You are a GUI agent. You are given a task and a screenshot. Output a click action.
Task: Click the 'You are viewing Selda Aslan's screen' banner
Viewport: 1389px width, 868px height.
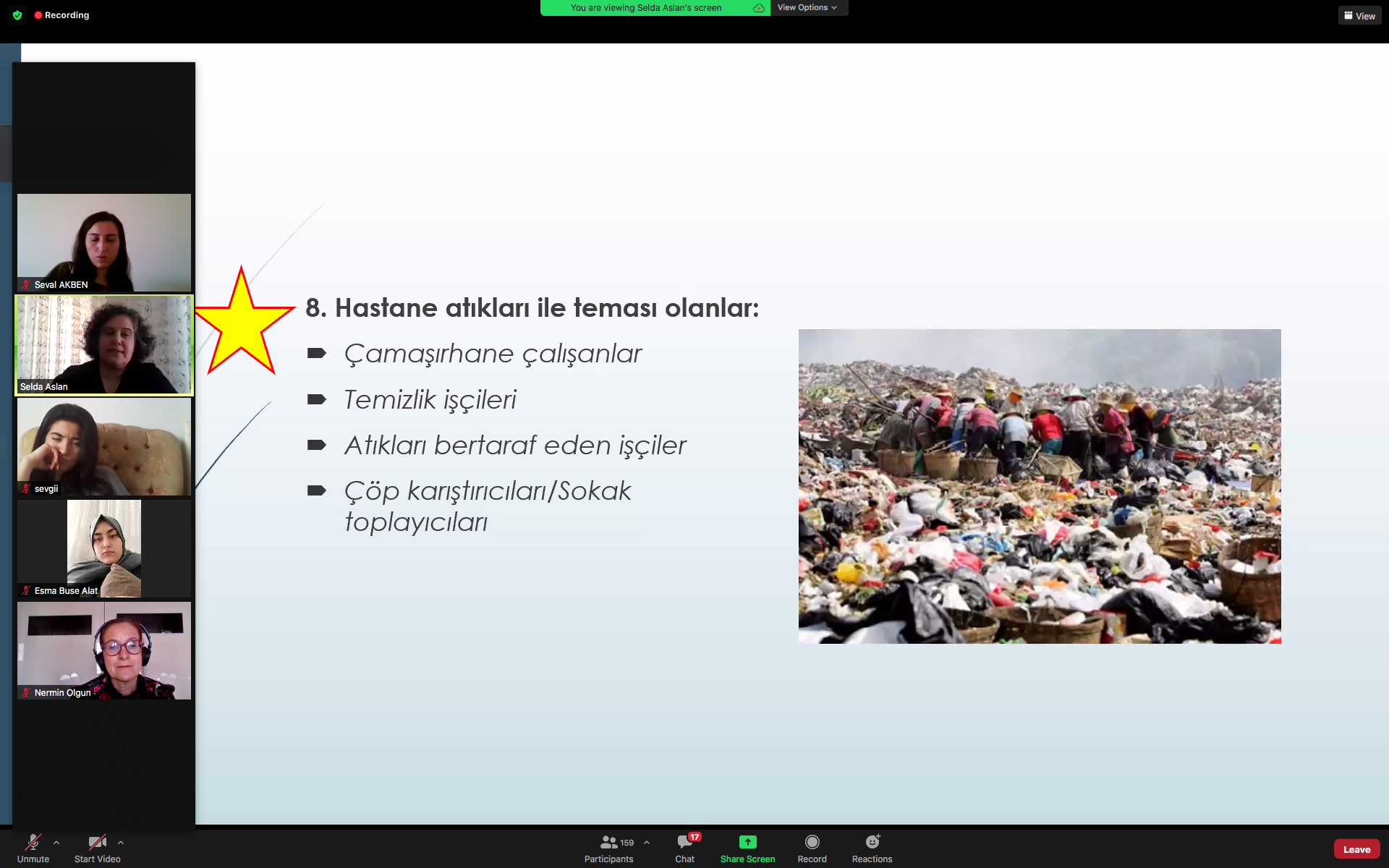(x=646, y=8)
